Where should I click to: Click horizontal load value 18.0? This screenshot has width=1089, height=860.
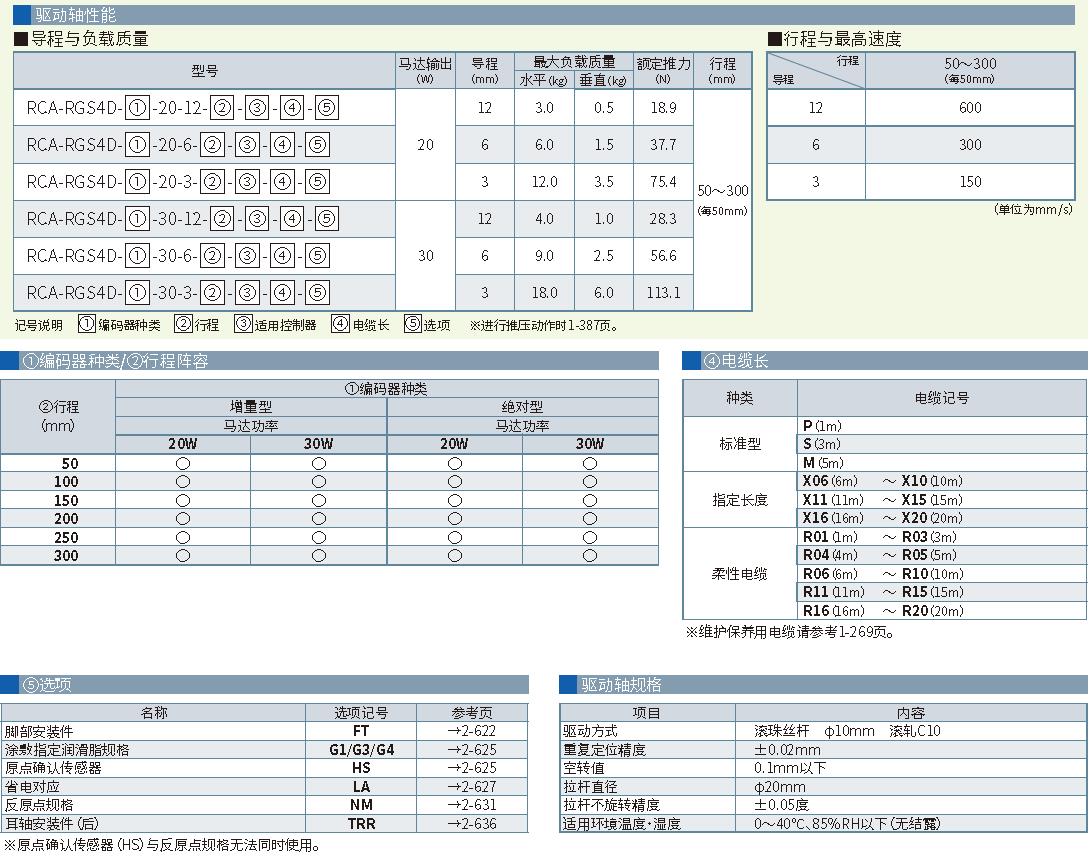click(x=544, y=292)
